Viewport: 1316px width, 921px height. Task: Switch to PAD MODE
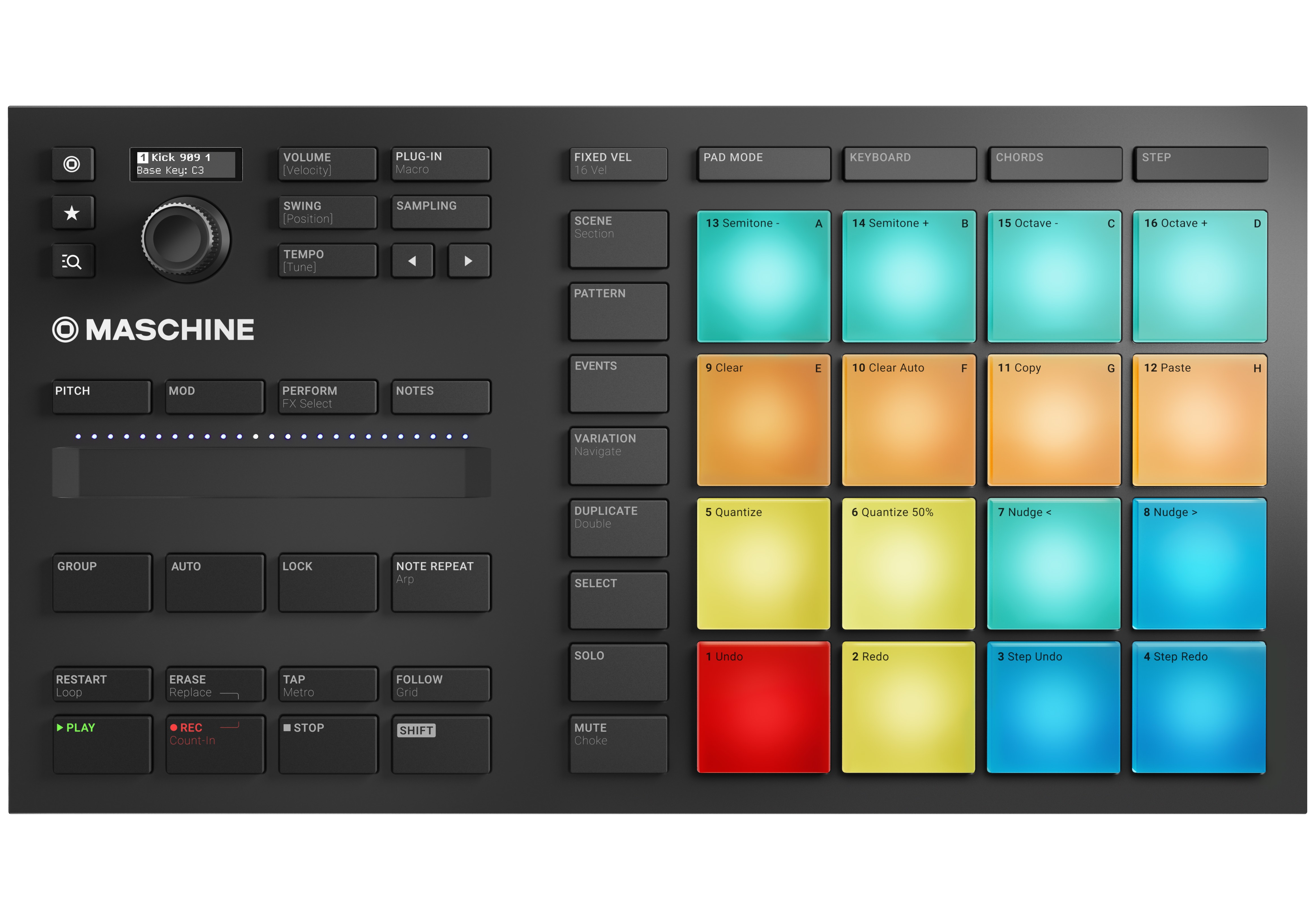[764, 164]
